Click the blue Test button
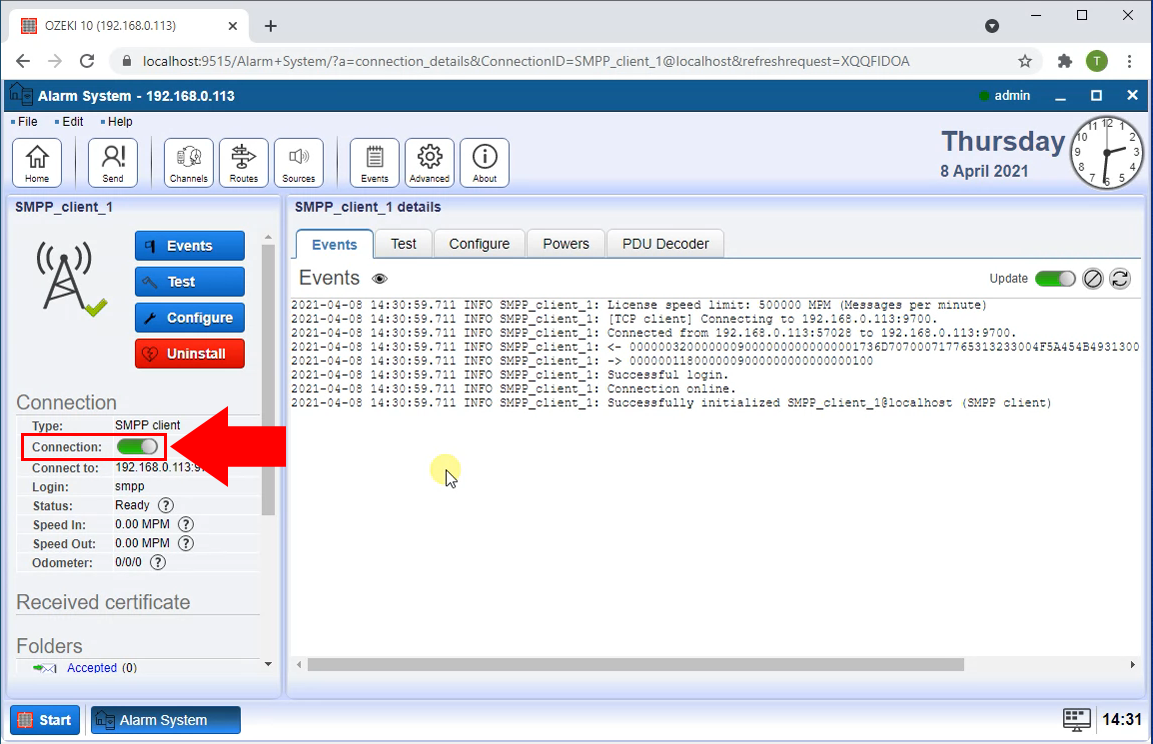This screenshot has height=744, width=1153. (190, 282)
